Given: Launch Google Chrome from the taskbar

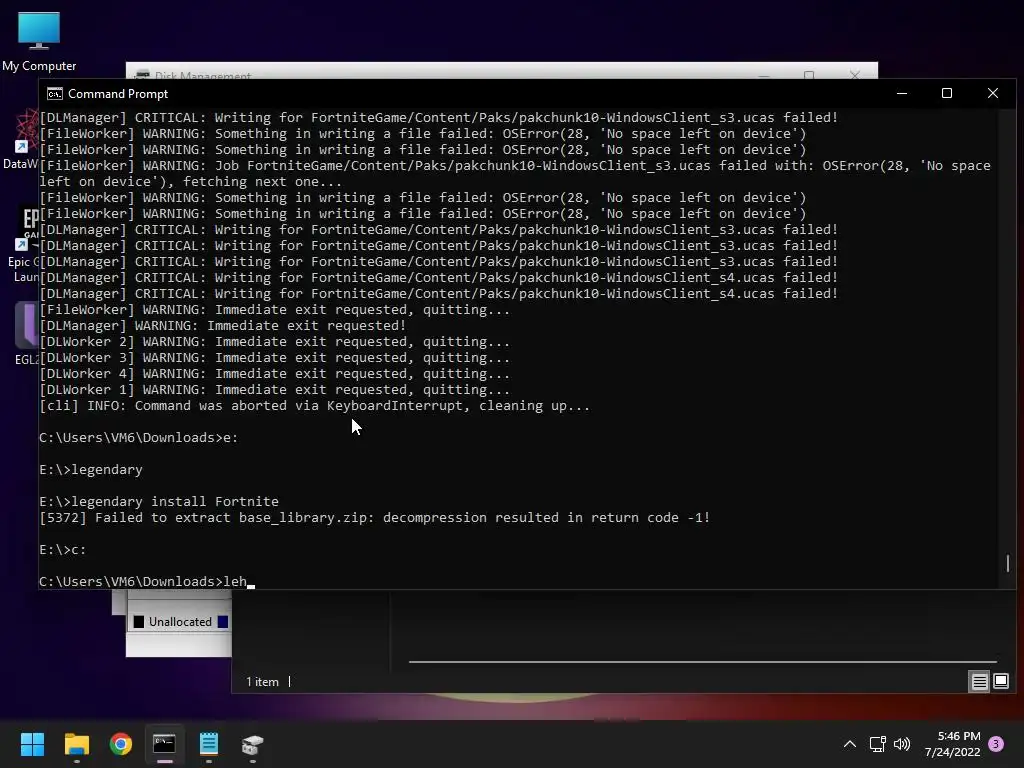Looking at the screenshot, I should click(x=121, y=744).
